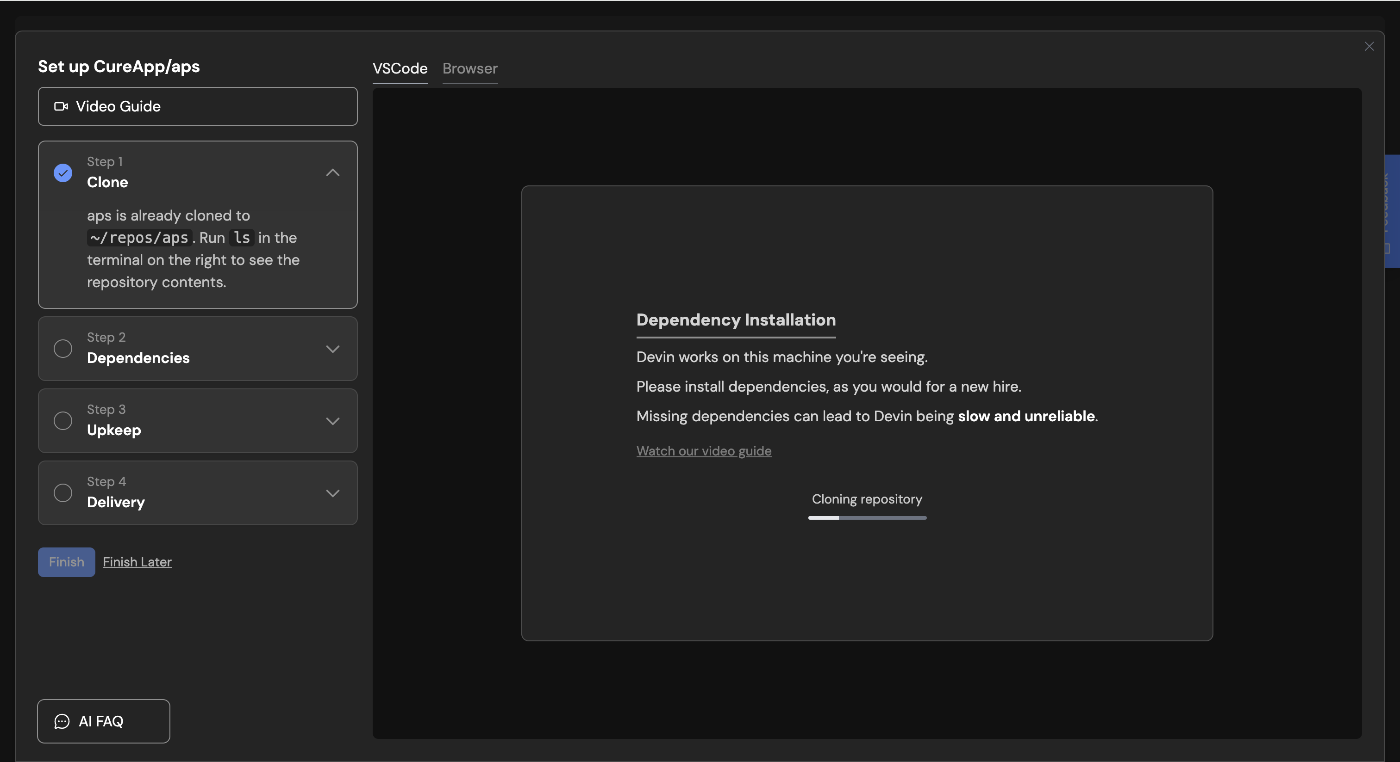Click the Dependency Installation heading
The width and height of the screenshot is (1400, 762).
[x=736, y=320]
